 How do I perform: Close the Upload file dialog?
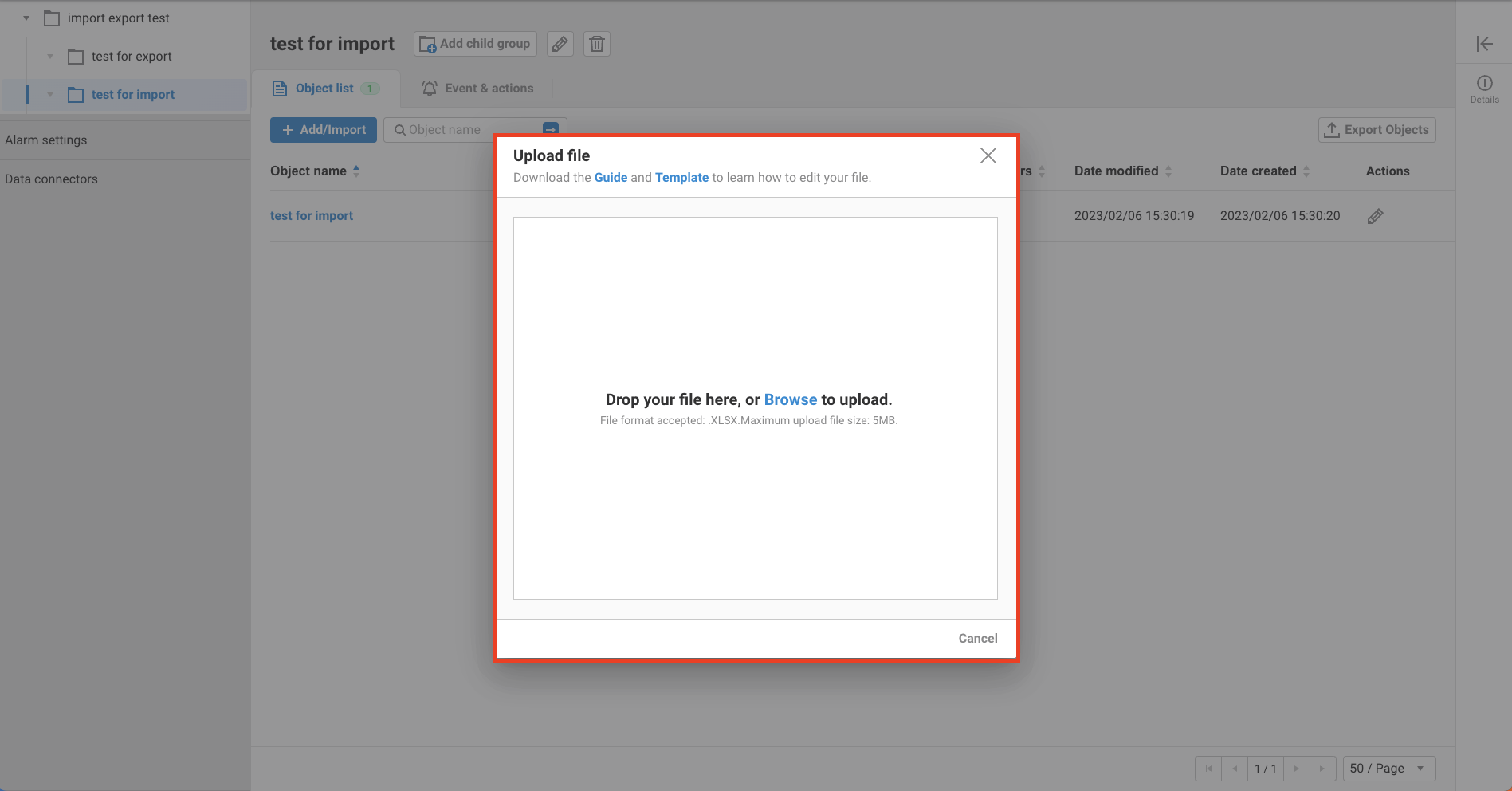[988, 156]
